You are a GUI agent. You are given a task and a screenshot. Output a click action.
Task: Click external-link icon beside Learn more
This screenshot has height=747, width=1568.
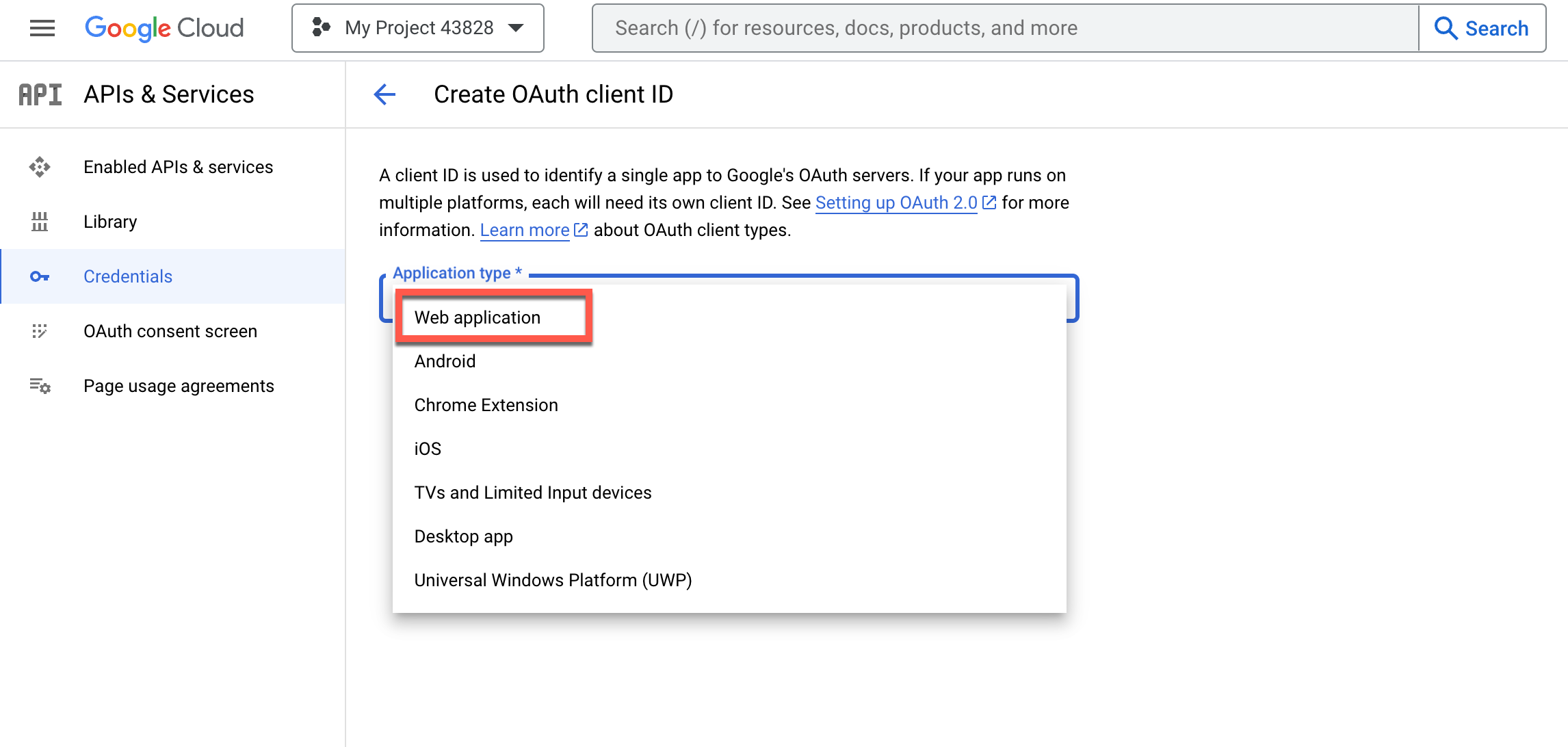tap(581, 230)
